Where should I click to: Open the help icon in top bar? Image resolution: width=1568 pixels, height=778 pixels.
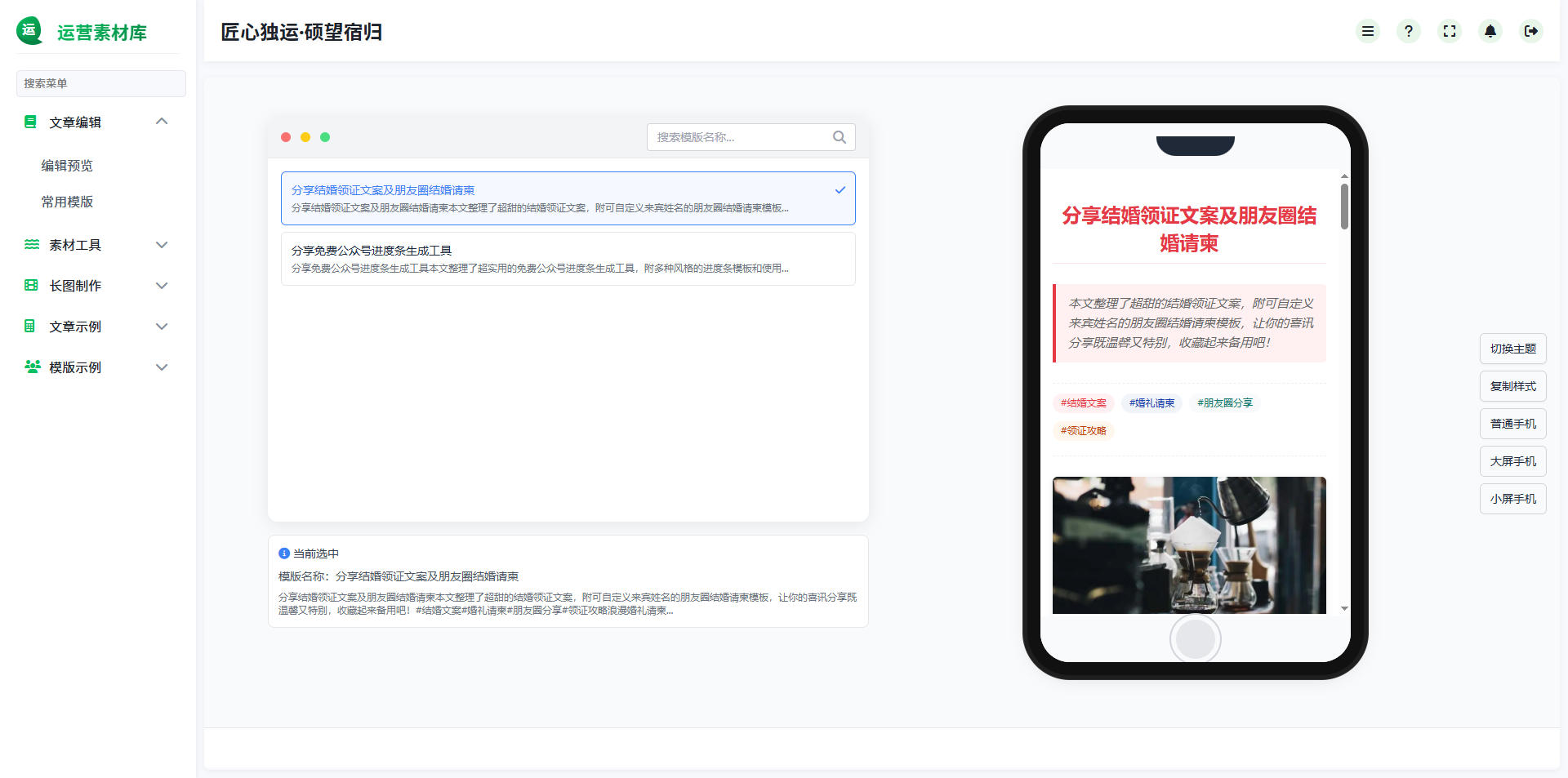point(1409,31)
